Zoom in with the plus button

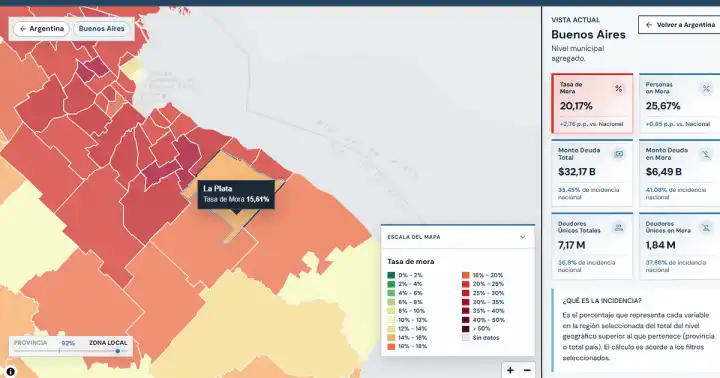510,370
